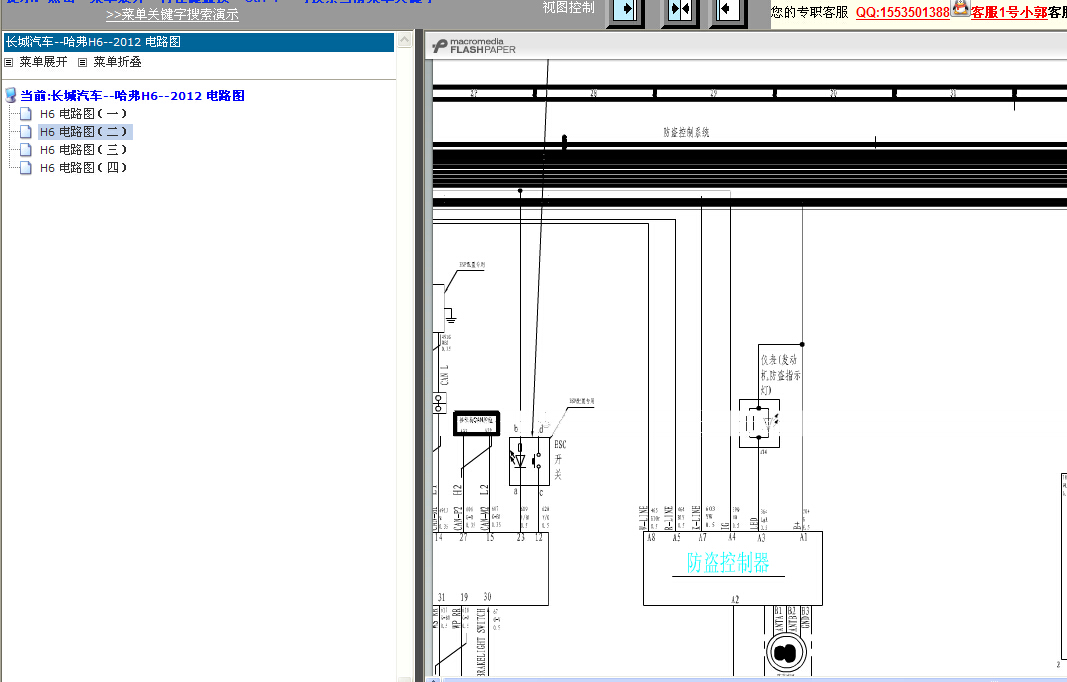The height and width of the screenshot is (682, 1067).
Task: Click the QQ penguin customer service icon
Action: (960, 8)
